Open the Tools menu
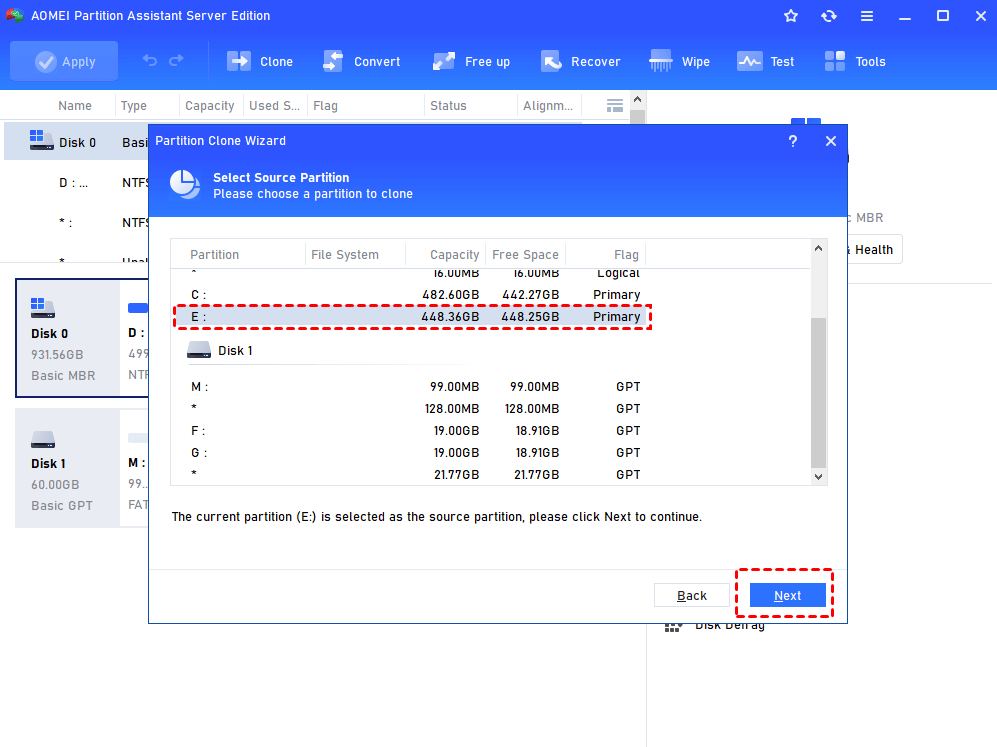Image resolution: width=997 pixels, height=747 pixels. tap(855, 62)
